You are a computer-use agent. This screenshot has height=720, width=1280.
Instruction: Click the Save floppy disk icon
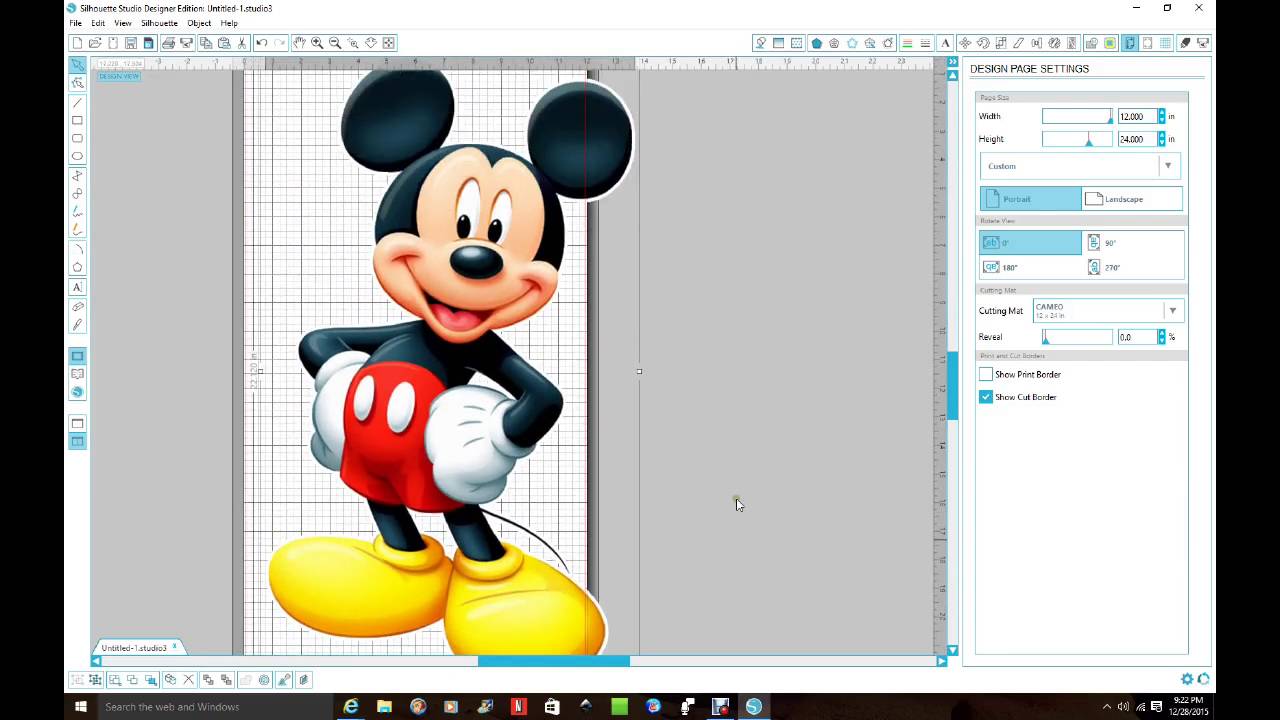pyautogui.click(x=131, y=43)
